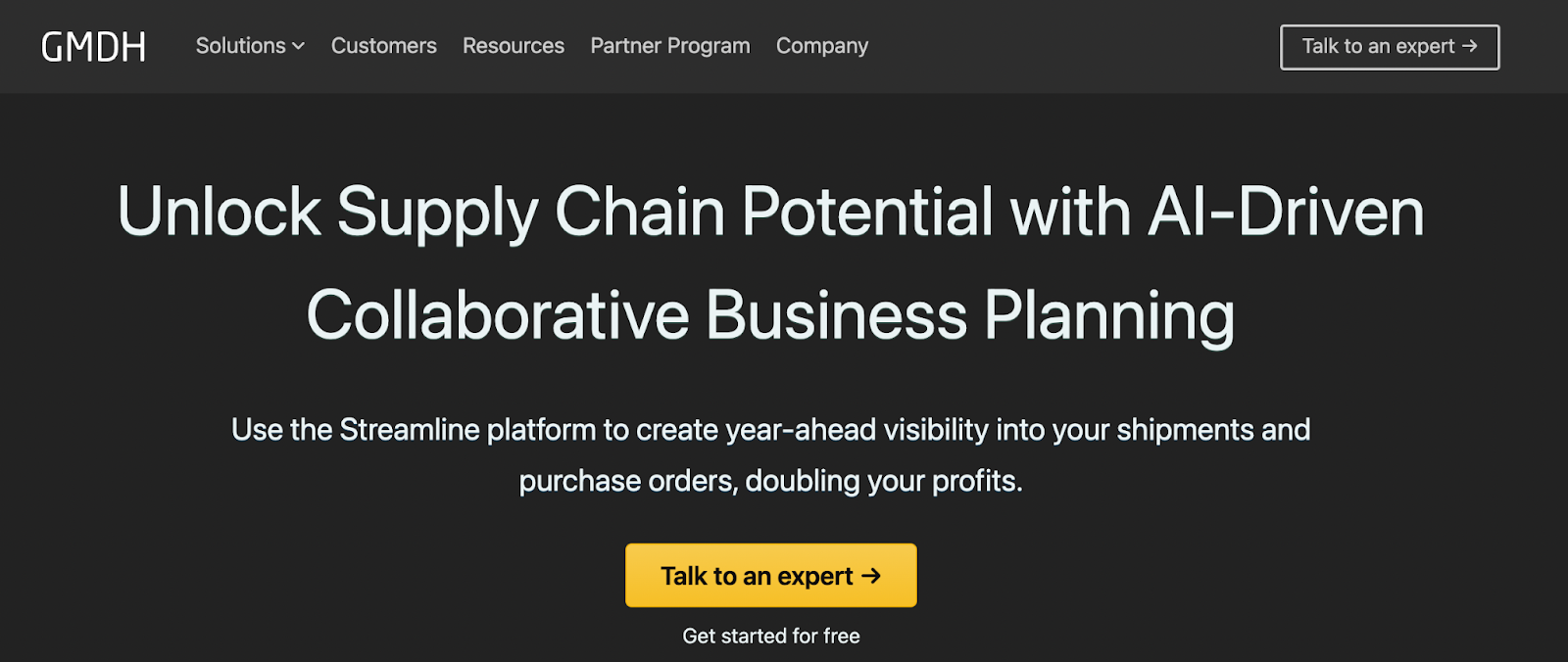Click the GMDH logo
This screenshot has width=1568, height=662.
[94, 47]
